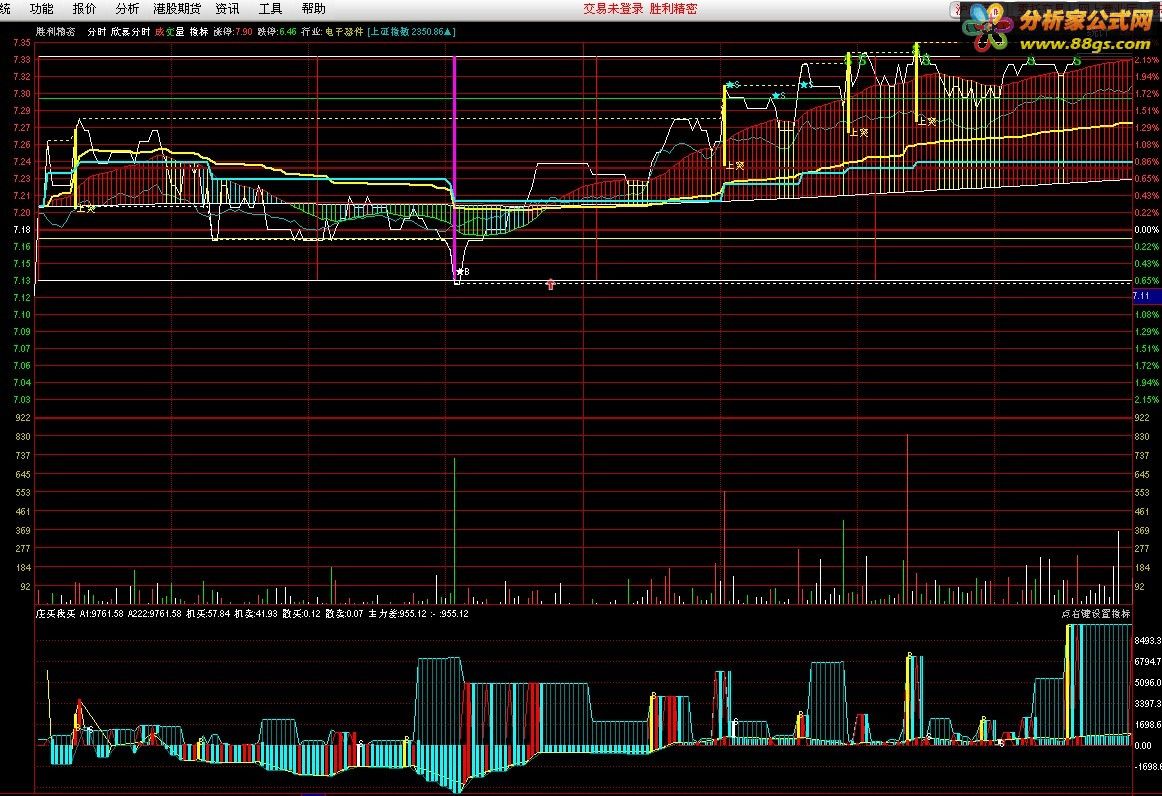Image resolution: width=1162 pixels, height=796 pixels.
Task: Click the 胜利精密 stock name label in chart header
Action: [56, 32]
